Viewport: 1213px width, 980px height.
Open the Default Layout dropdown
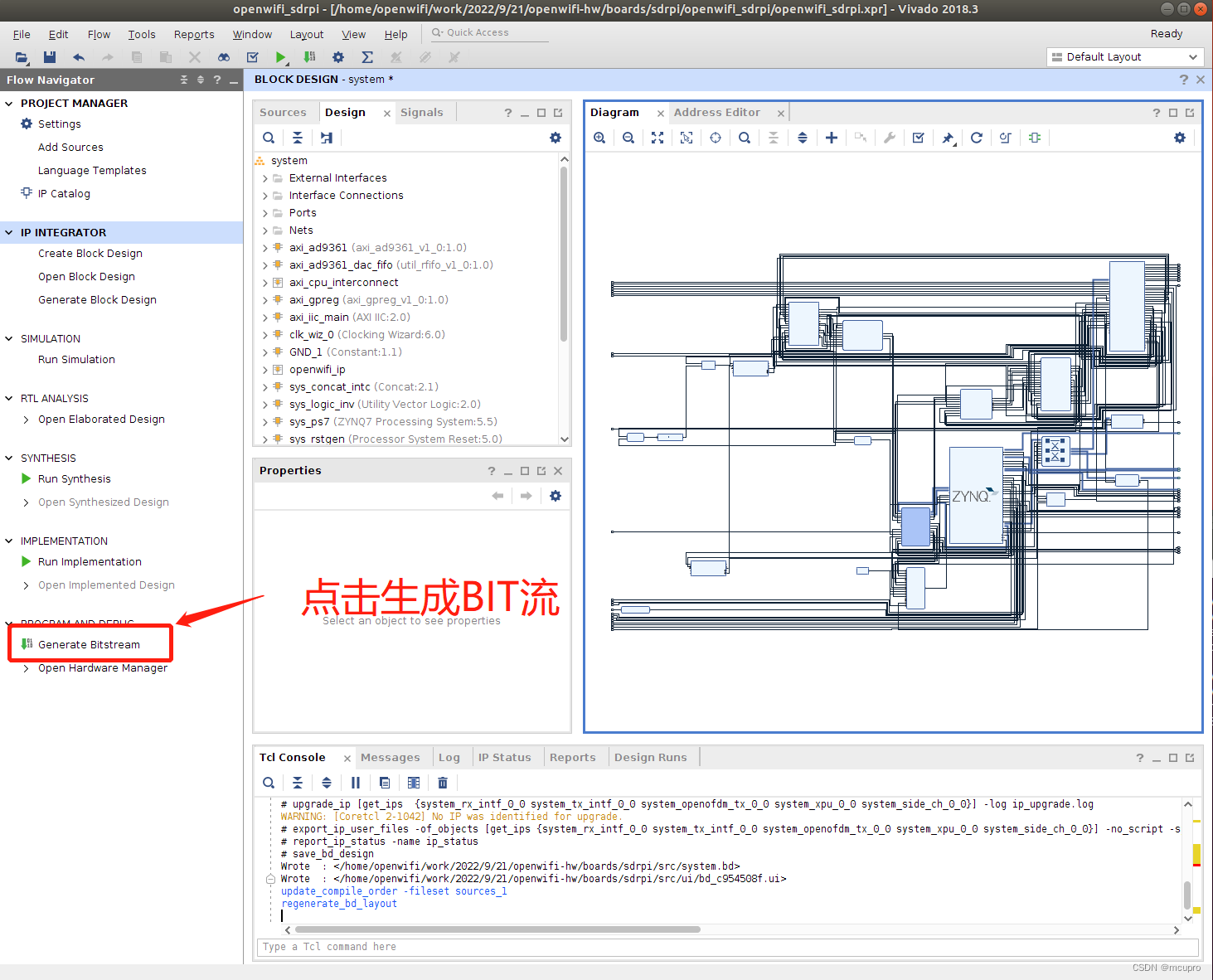click(x=1124, y=56)
